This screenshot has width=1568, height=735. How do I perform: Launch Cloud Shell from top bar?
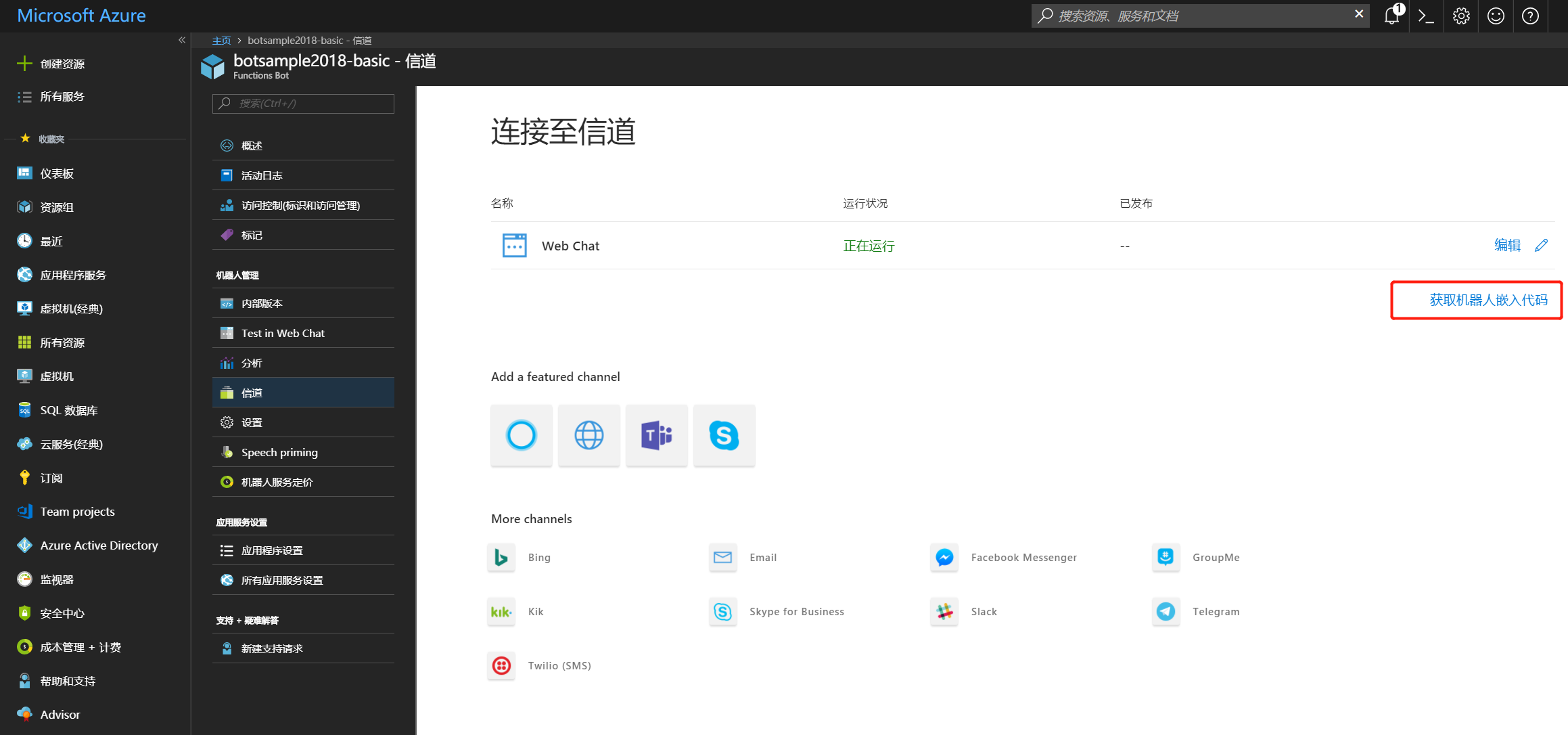[1427, 16]
